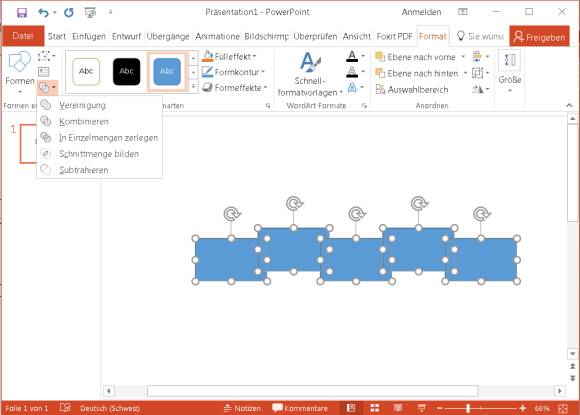Click the Redo icon in title bar
The height and width of the screenshot is (415, 580).
coord(69,13)
